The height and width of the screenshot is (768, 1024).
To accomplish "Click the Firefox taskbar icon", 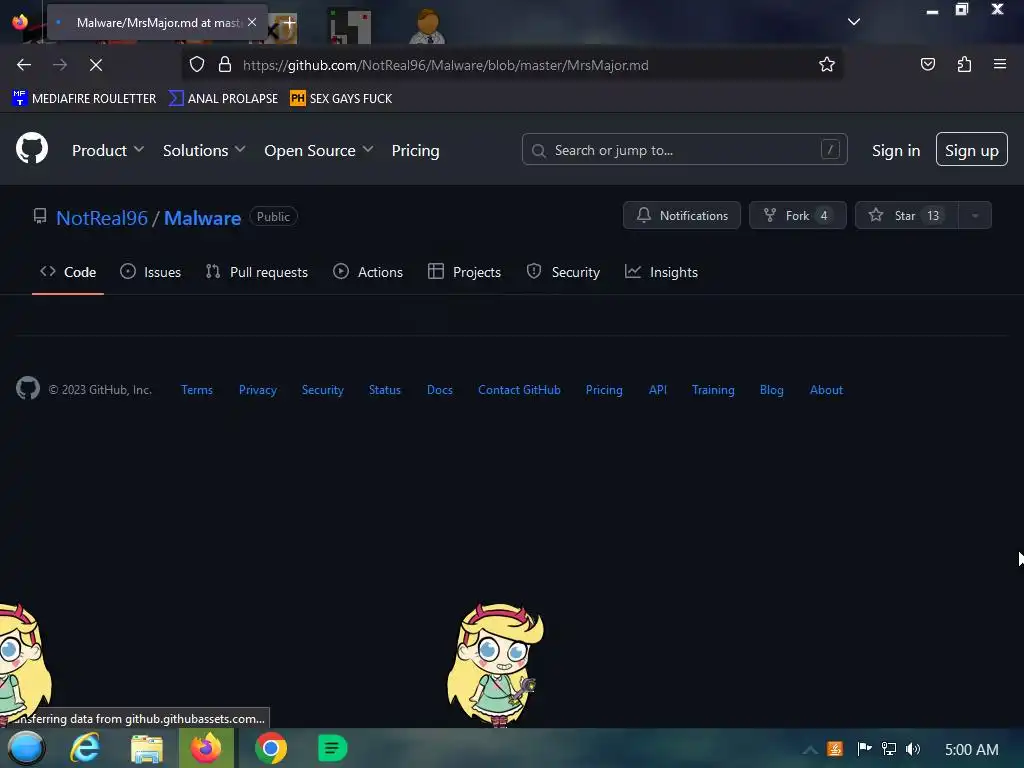I will pyautogui.click(x=206, y=748).
